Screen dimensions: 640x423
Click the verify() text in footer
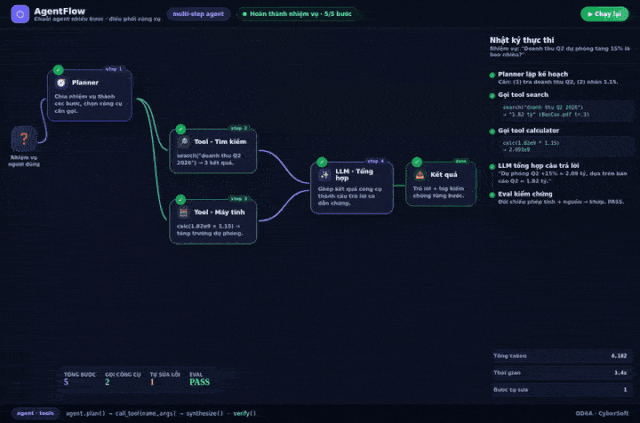(x=244, y=413)
